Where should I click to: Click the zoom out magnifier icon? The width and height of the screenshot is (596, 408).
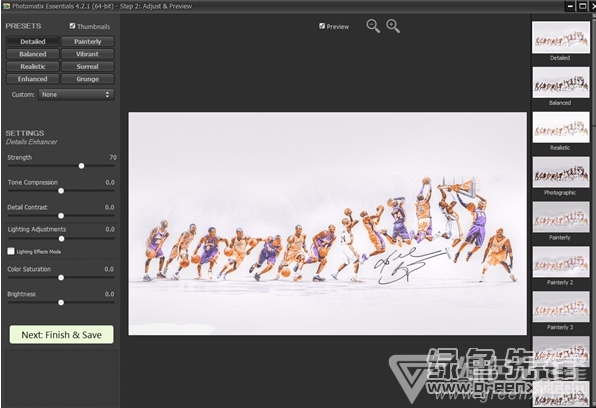373,26
